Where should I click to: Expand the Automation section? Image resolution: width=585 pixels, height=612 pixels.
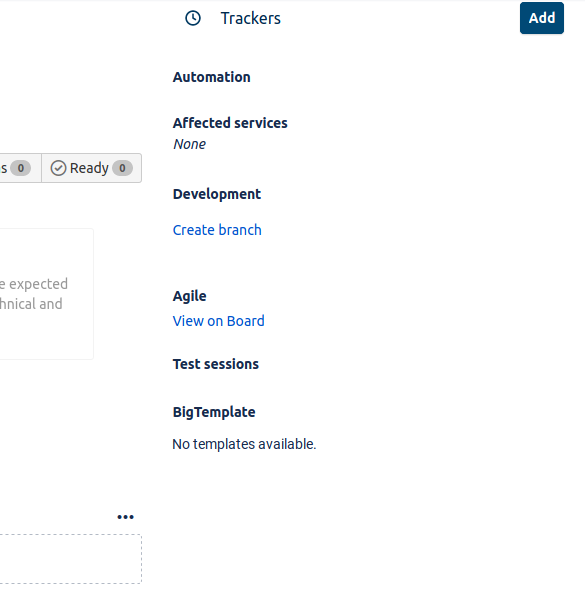pos(212,77)
